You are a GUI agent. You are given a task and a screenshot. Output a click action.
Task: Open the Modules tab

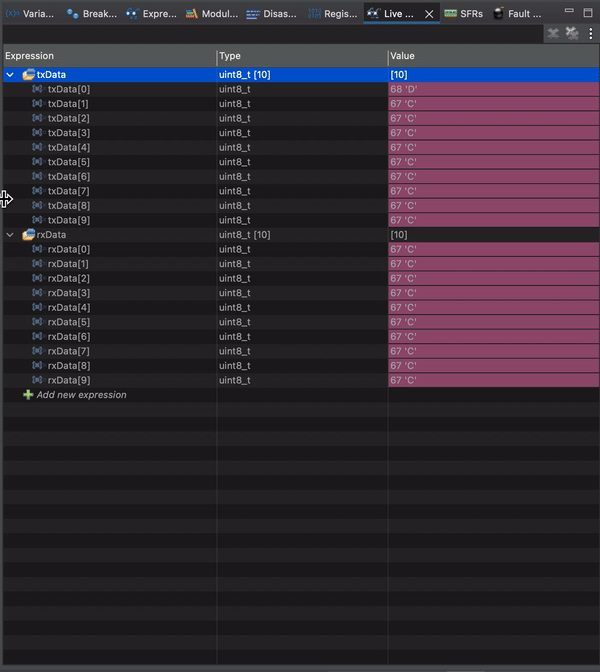point(212,14)
